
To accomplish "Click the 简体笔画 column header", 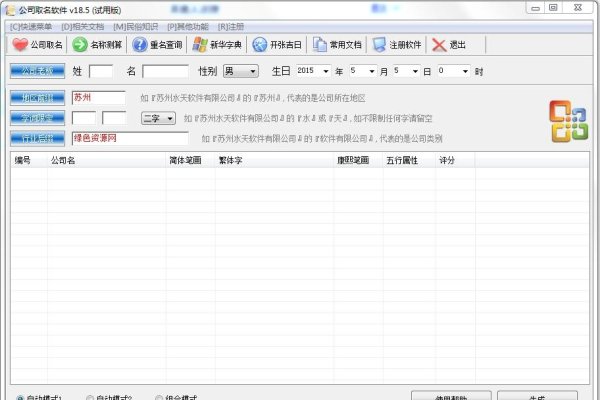I will click(x=191, y=160).
